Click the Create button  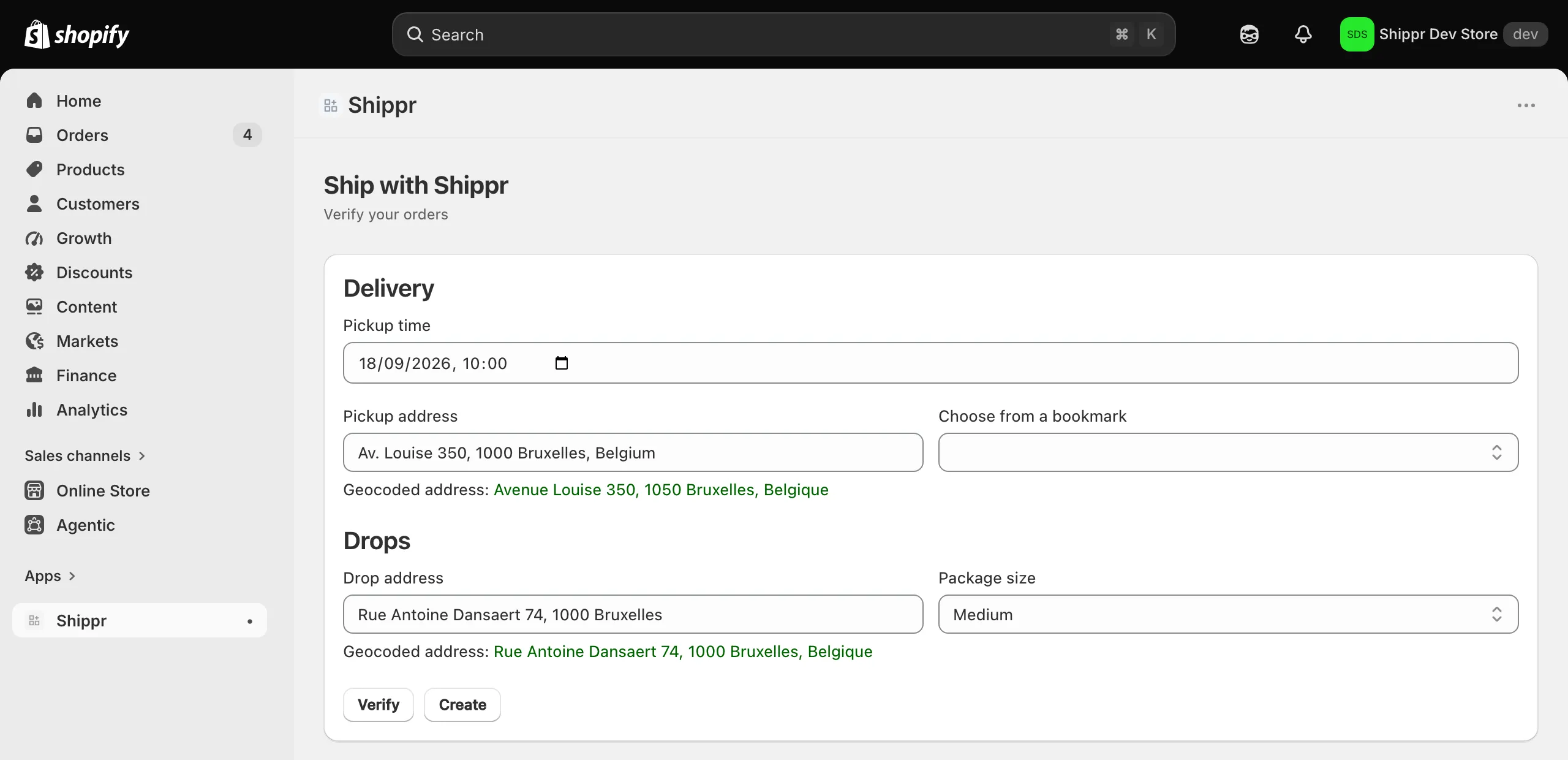[x=462, y=705]
